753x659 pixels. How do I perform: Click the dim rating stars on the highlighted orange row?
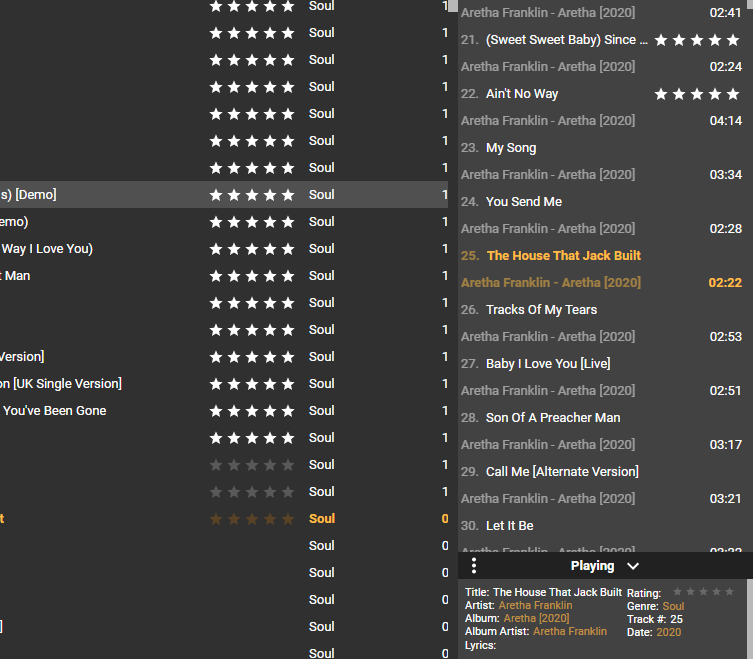tap(251, 519)
